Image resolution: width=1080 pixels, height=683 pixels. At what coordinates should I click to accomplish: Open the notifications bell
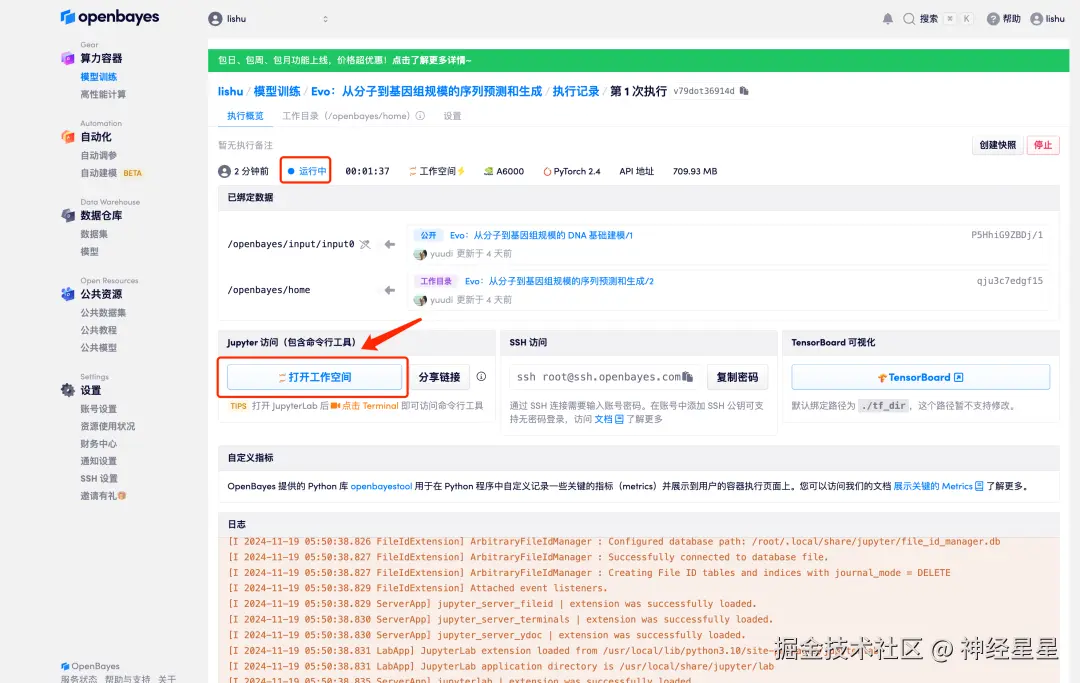coord(888,19)
